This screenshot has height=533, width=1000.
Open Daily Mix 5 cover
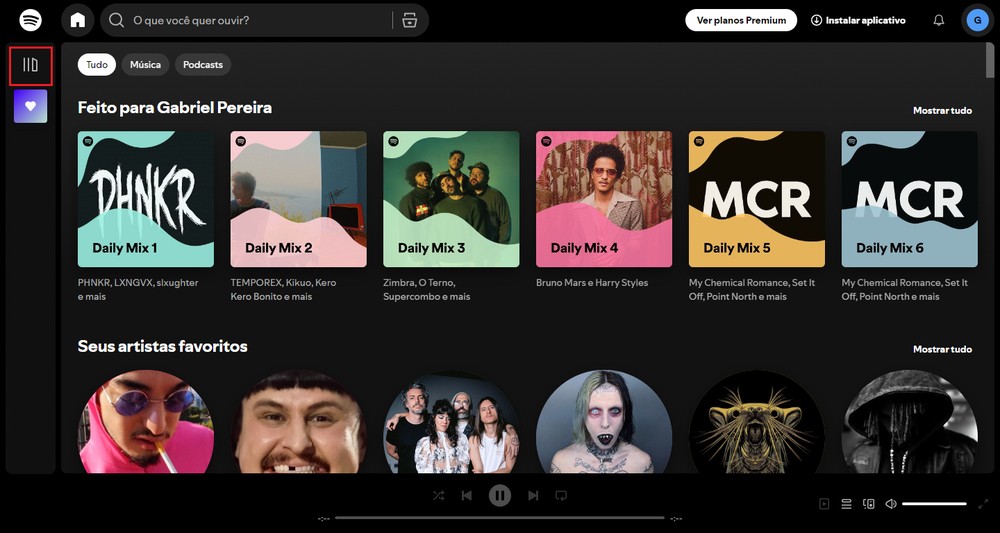(757, 199)
